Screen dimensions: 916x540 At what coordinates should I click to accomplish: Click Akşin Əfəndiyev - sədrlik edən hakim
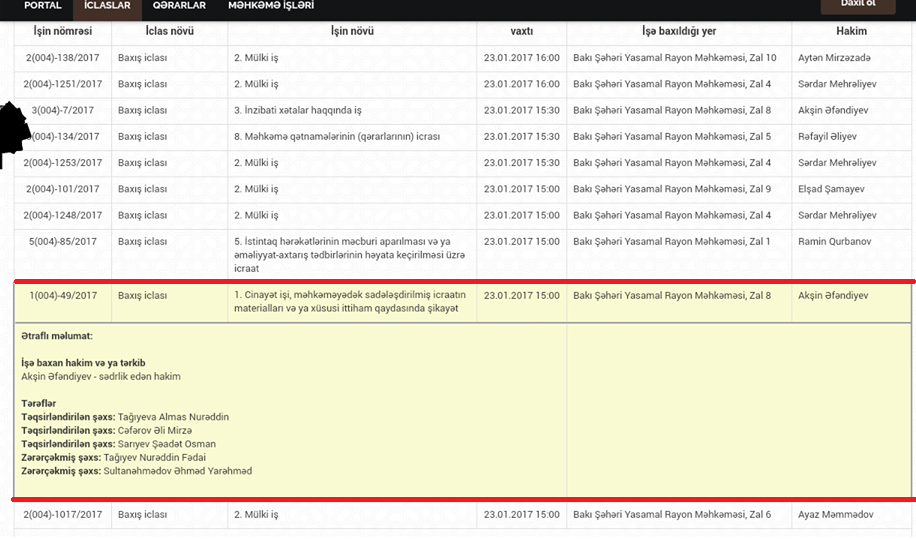point(100,377)
